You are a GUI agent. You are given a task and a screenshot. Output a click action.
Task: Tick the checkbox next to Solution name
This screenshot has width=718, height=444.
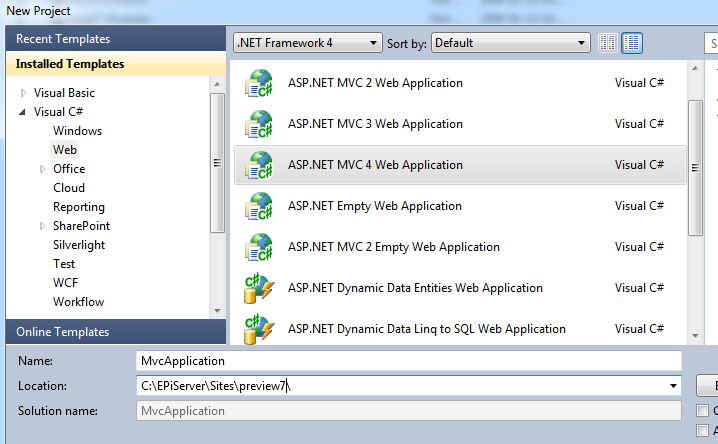(702, 411)
